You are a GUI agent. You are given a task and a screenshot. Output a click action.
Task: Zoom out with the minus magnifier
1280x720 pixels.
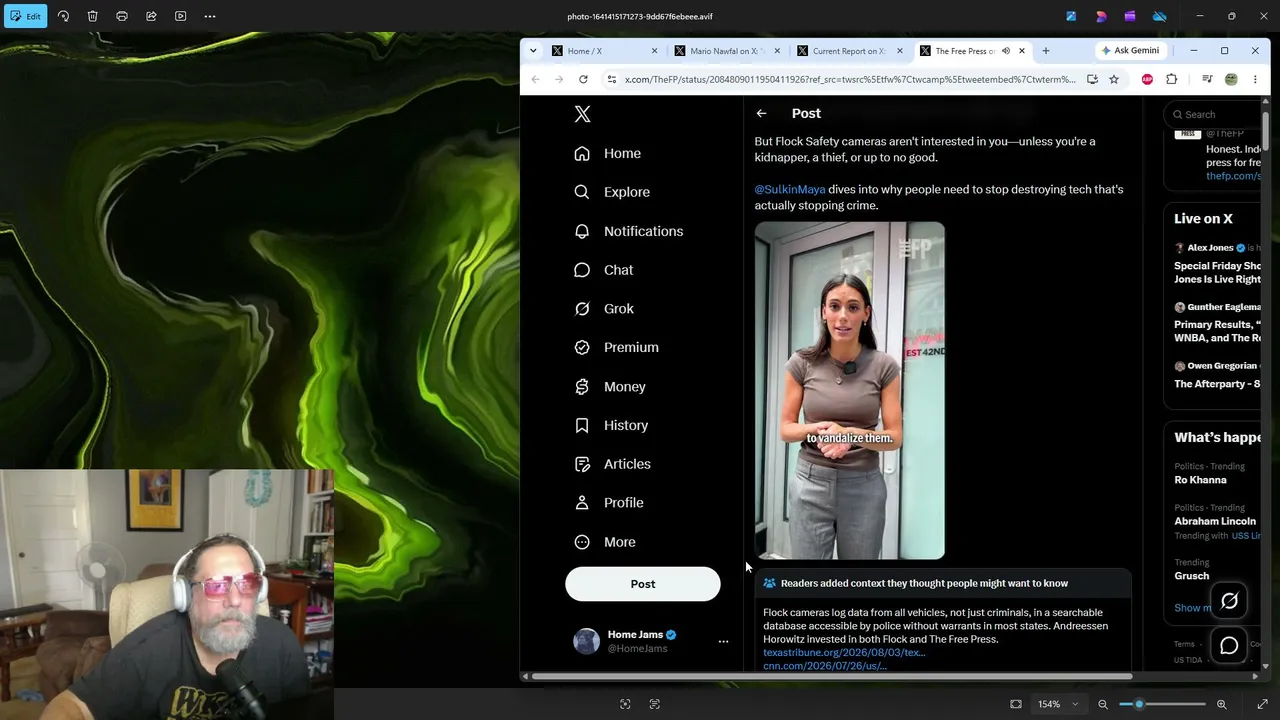pos(1103,704)
